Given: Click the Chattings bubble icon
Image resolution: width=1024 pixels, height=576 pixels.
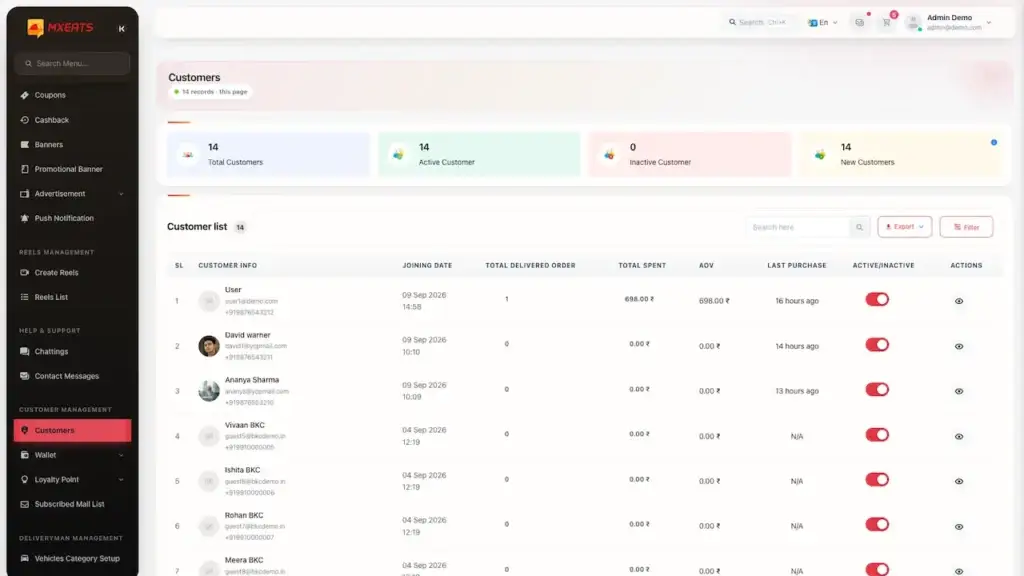Looking at the screenshot, I should pos(25,351).
